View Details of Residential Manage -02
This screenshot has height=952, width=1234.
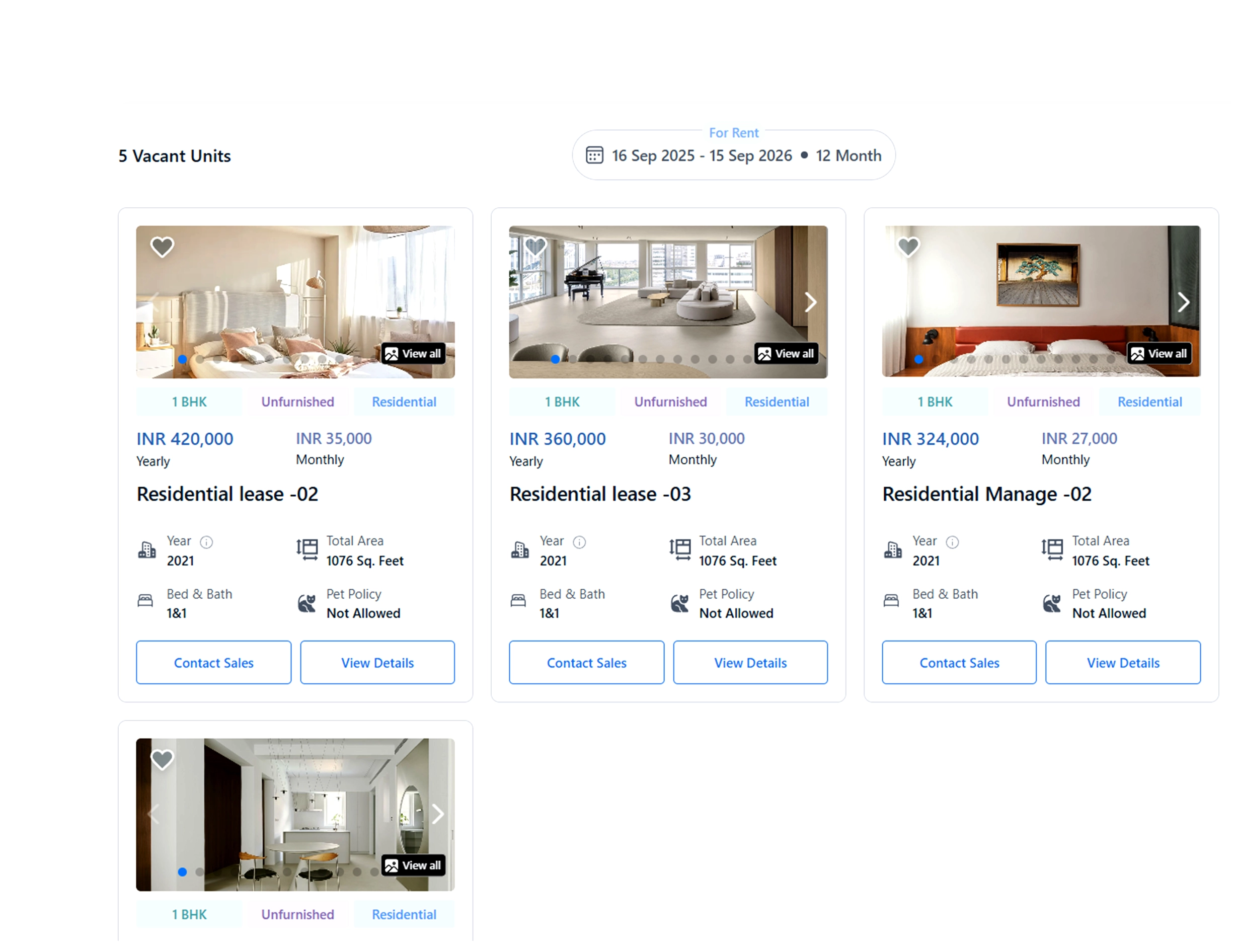tap(1123, 662)
